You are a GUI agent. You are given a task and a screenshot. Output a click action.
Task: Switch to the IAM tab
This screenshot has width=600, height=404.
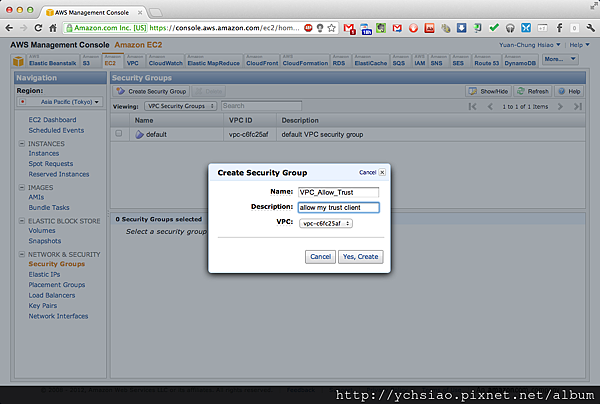[x=419, y=61]
